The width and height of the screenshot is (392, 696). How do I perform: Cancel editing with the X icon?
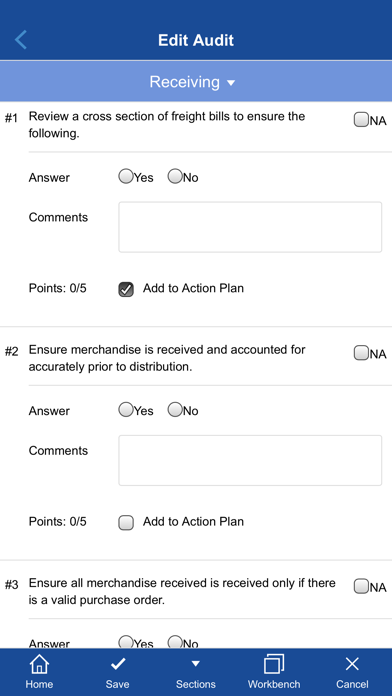click(x=352, y=672)
